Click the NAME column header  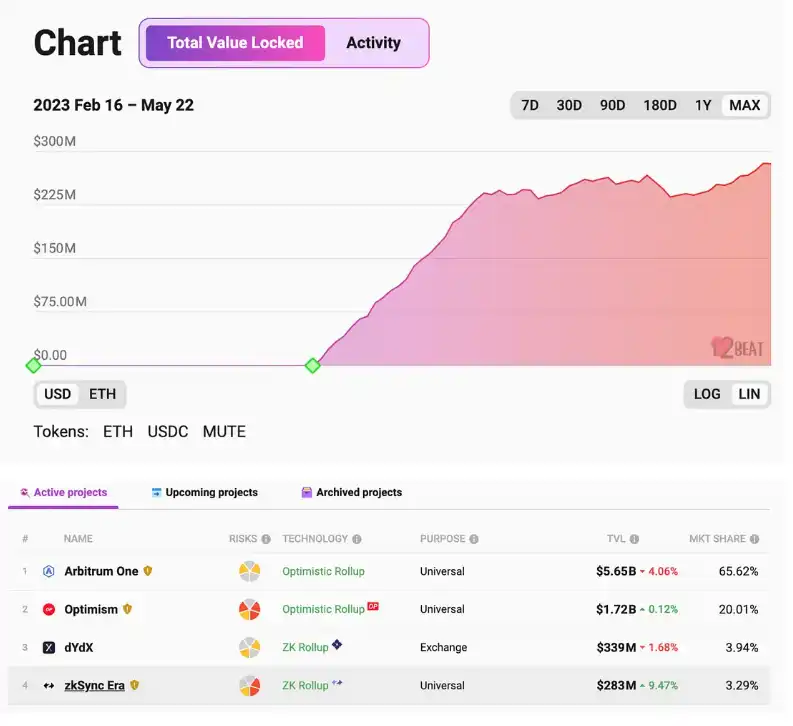coord(78,539)
